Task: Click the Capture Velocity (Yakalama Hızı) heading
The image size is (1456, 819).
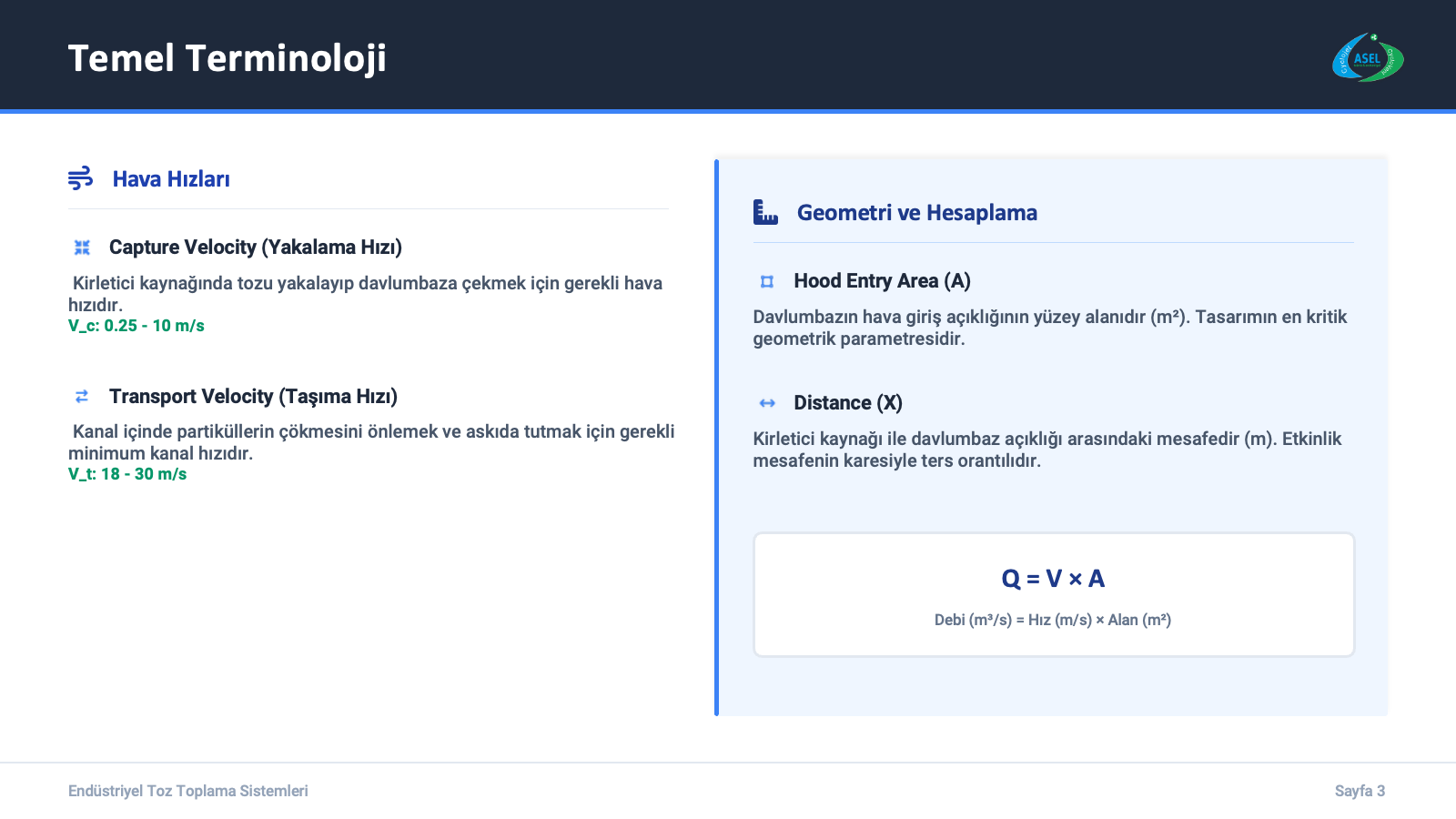Action: click(255, 248)
